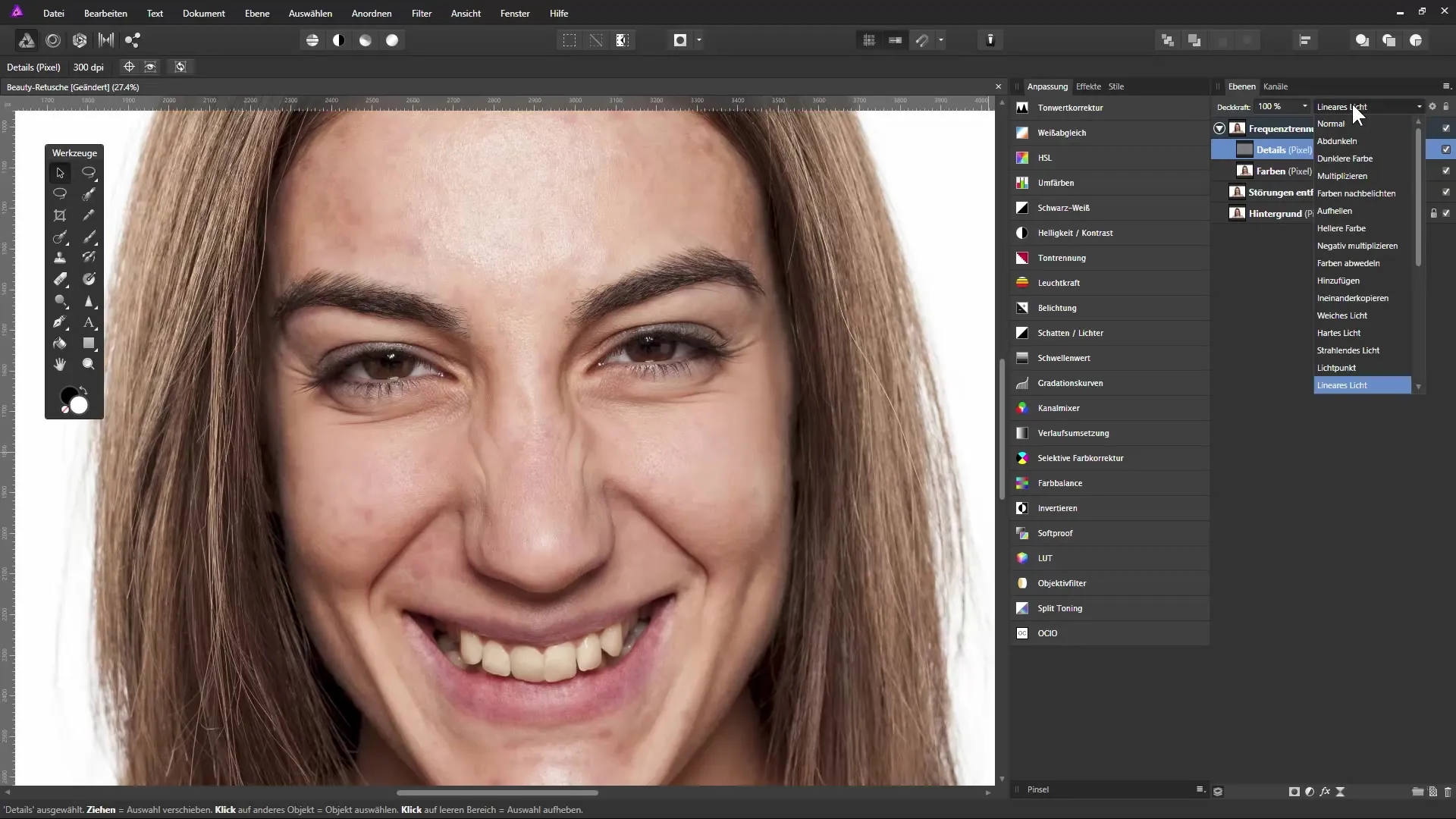Select the Pen tool
1456x819 pixels.
click(x=60, y=322)
